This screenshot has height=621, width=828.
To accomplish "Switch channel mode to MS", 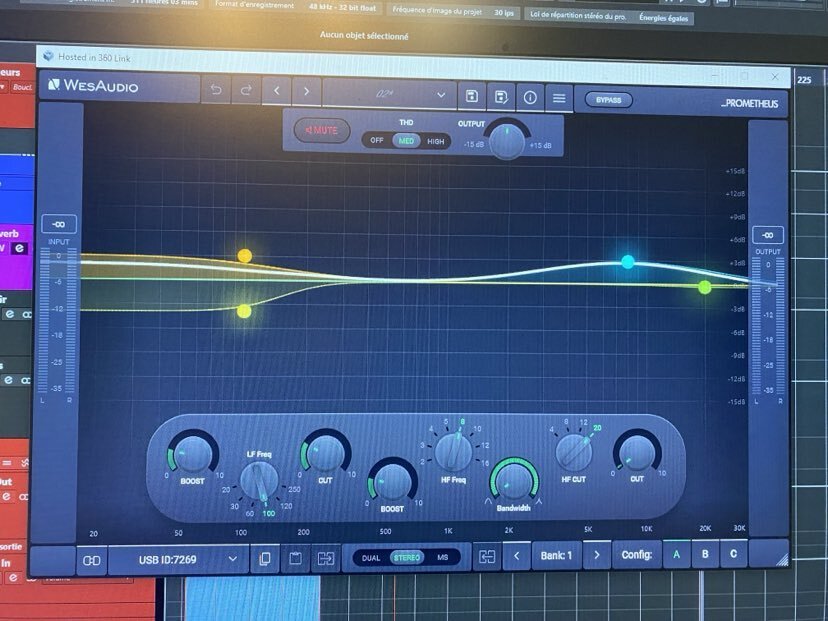I will coord(443,557).
